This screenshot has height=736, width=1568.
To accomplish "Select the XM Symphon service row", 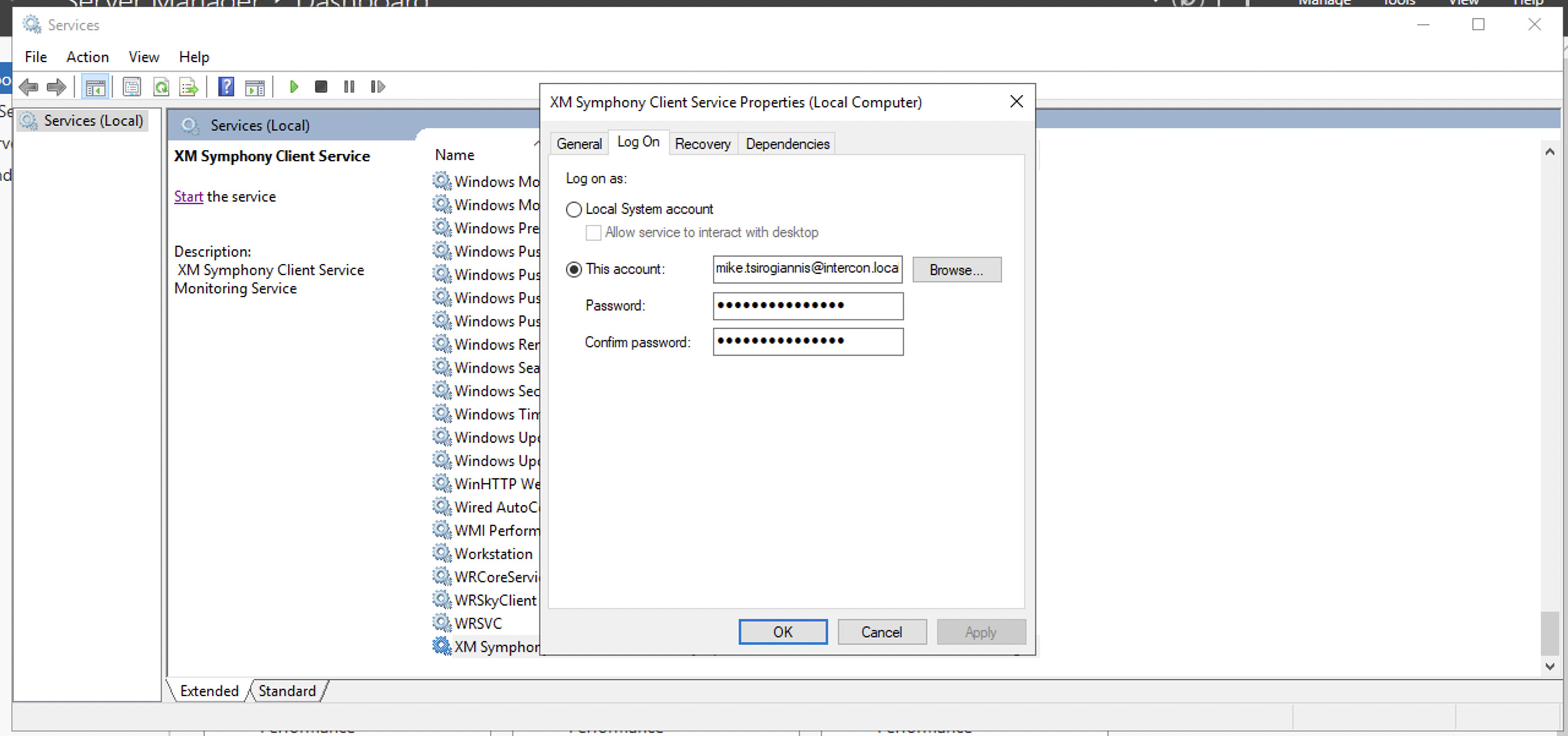I will [x=486, y=647].
